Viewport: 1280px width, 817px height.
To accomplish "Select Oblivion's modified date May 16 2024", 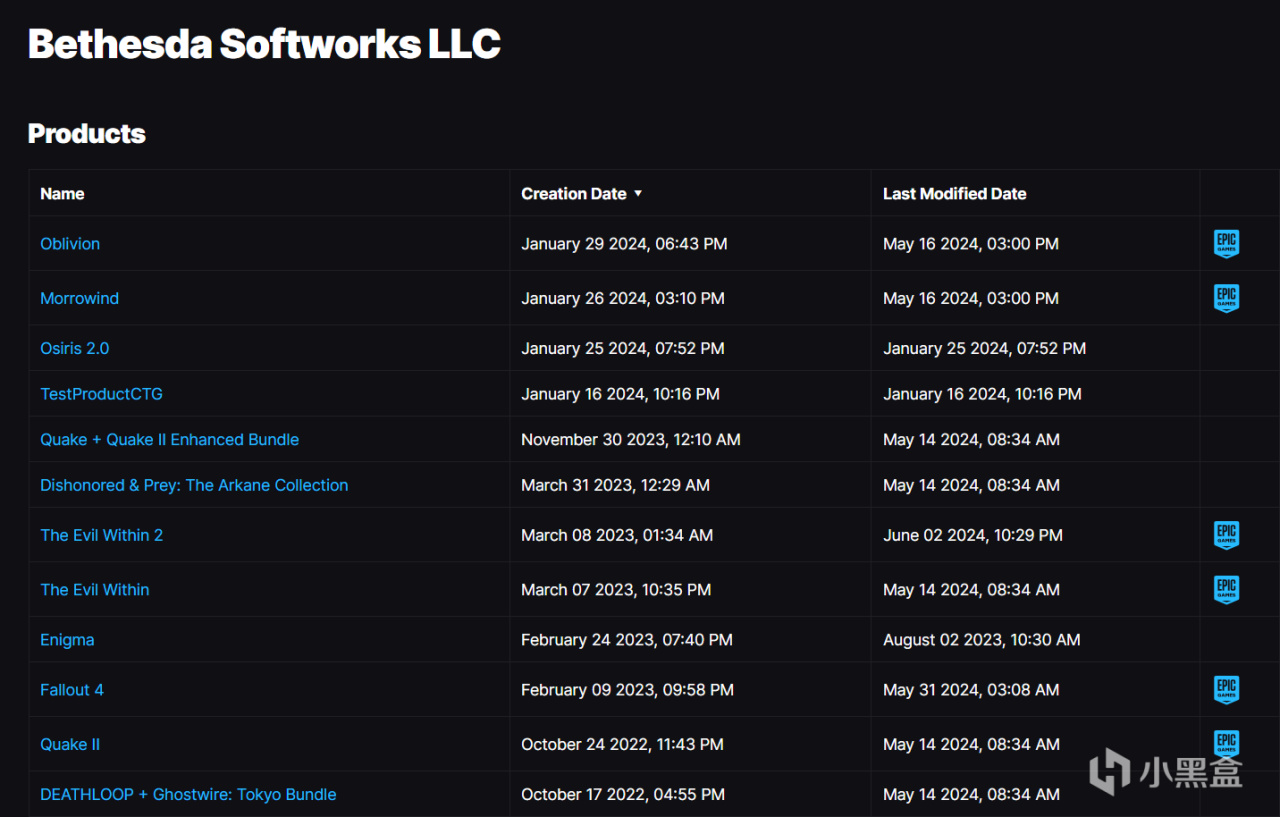I will pos(971,244).
